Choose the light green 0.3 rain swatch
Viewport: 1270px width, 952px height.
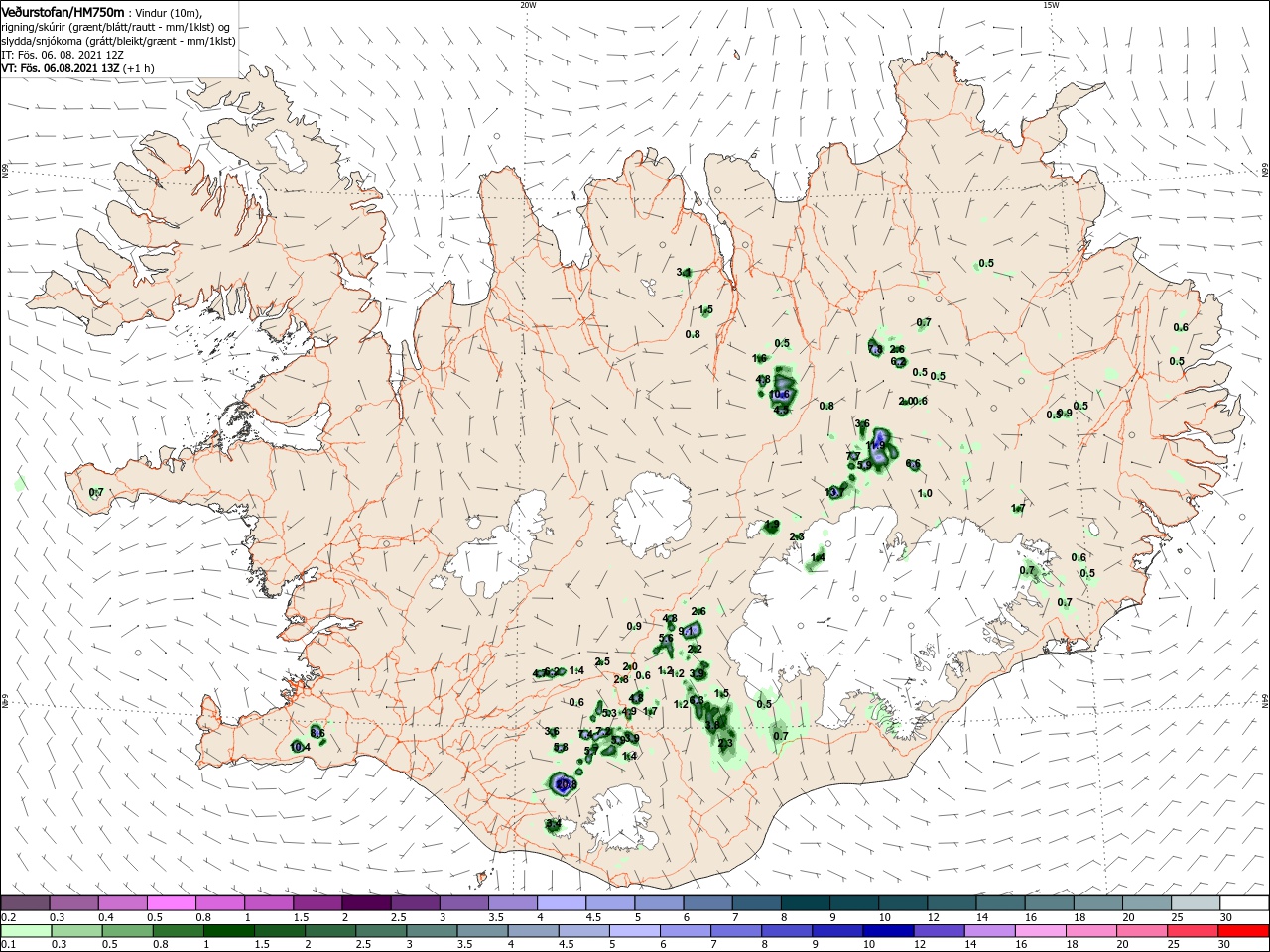click(76, 931)
